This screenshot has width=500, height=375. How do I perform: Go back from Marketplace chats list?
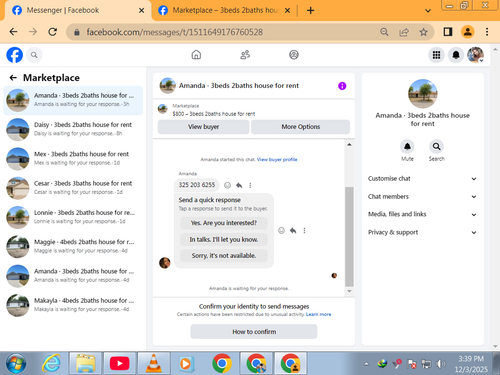pos(13,78)
